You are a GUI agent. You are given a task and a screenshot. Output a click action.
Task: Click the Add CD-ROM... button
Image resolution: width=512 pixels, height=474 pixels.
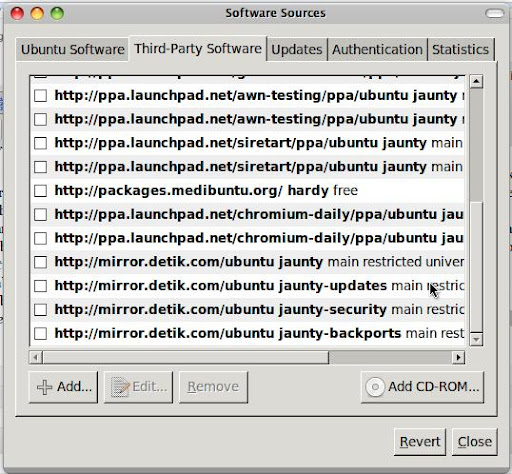click(422, 387)
